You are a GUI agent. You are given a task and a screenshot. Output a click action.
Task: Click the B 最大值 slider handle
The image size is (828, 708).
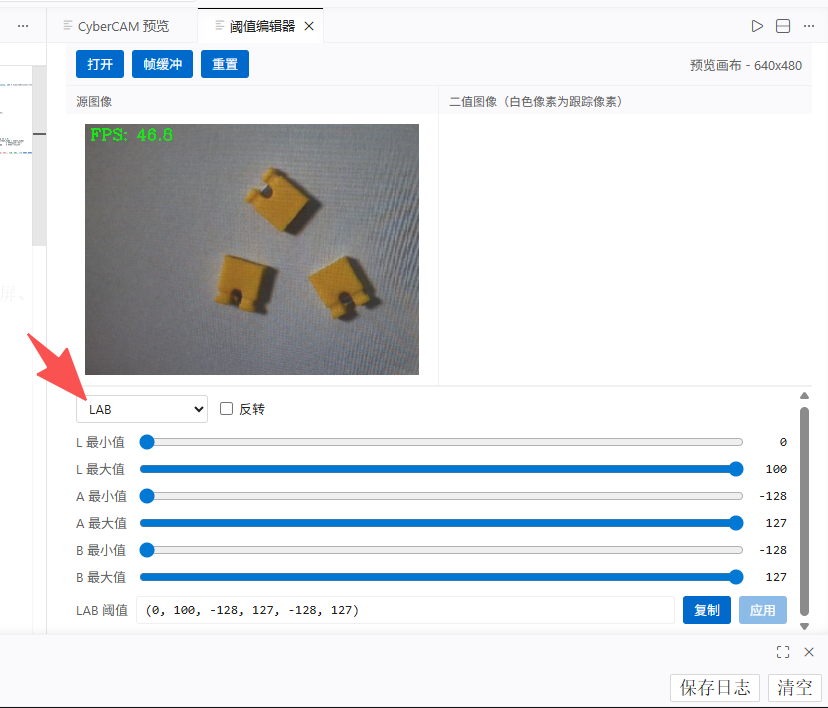(736, 577)
